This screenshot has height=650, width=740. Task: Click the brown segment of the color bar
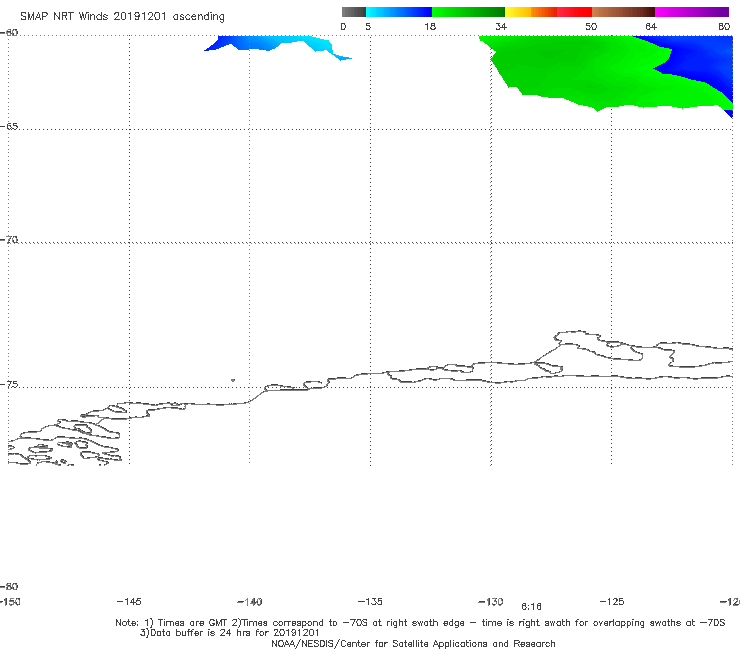point(623,12)
